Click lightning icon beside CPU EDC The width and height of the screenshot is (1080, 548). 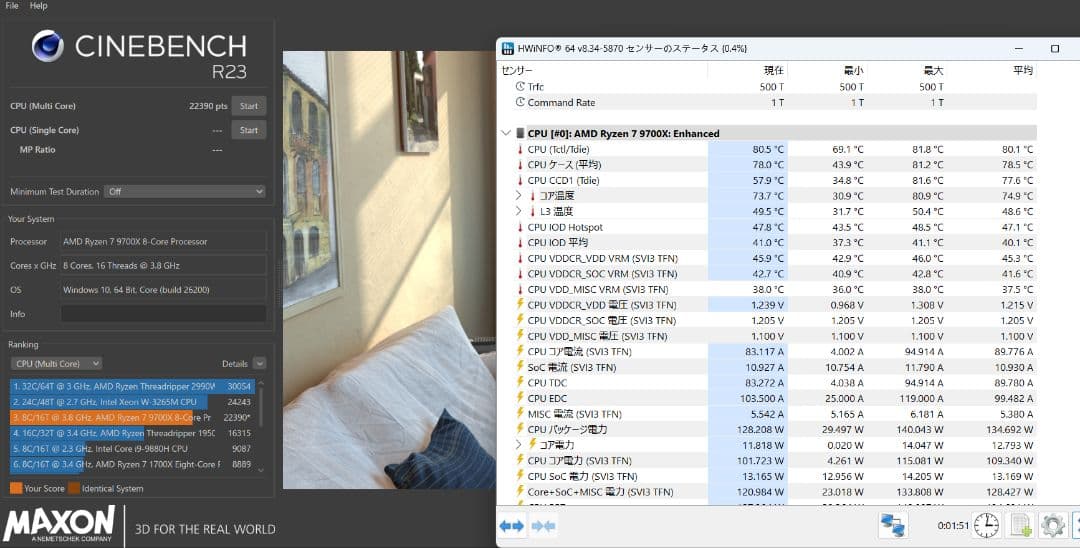tap(520, 398)
